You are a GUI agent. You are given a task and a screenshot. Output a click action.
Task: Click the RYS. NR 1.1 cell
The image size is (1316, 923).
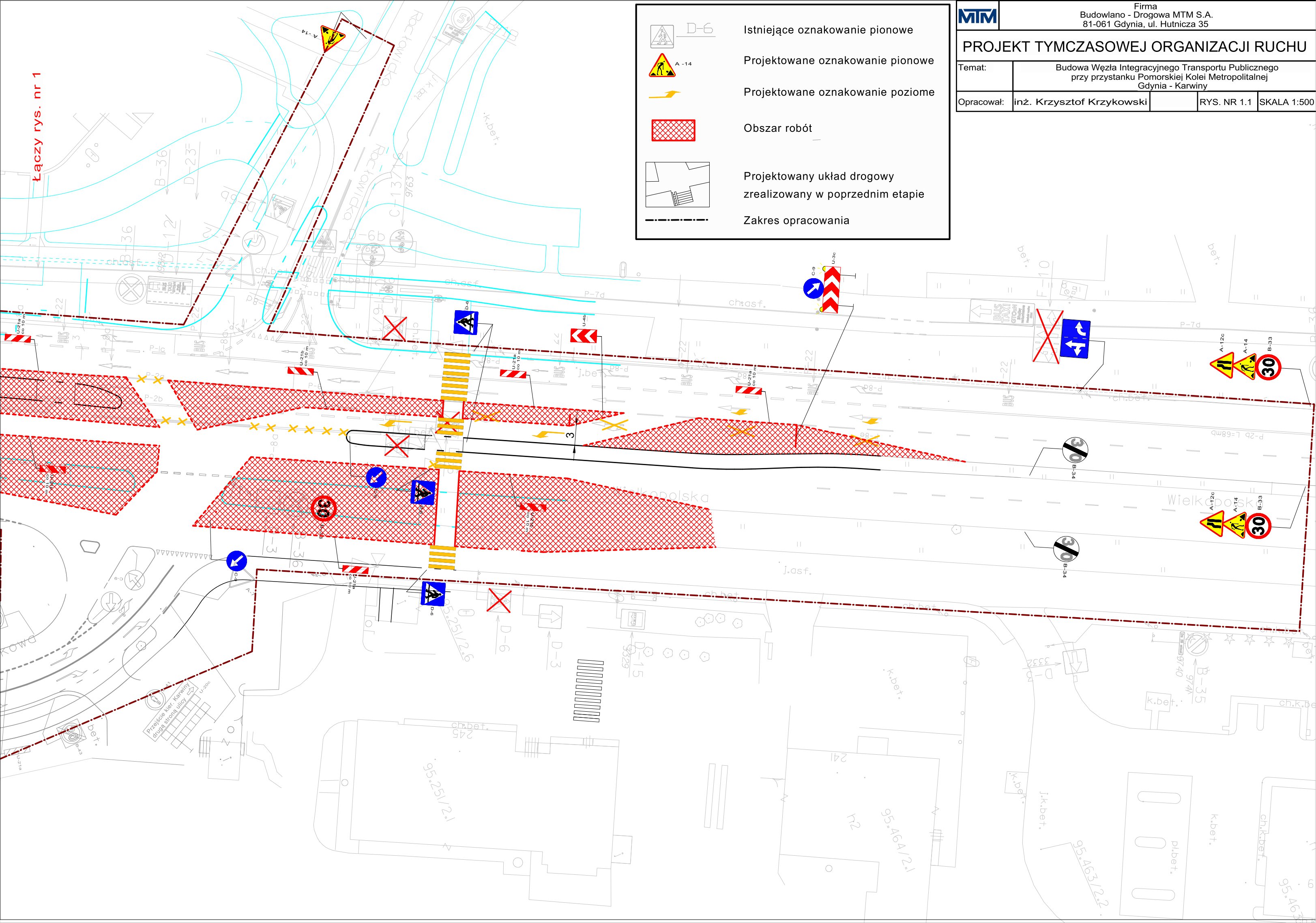[1226, 103]
